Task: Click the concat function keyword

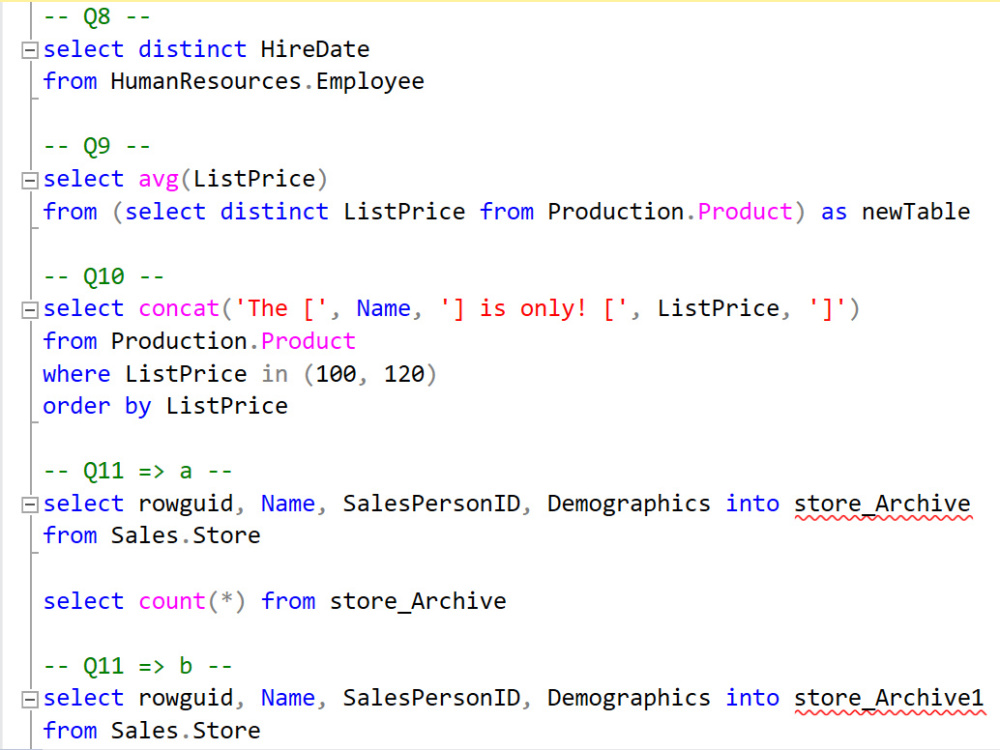Action: point(179,309)
